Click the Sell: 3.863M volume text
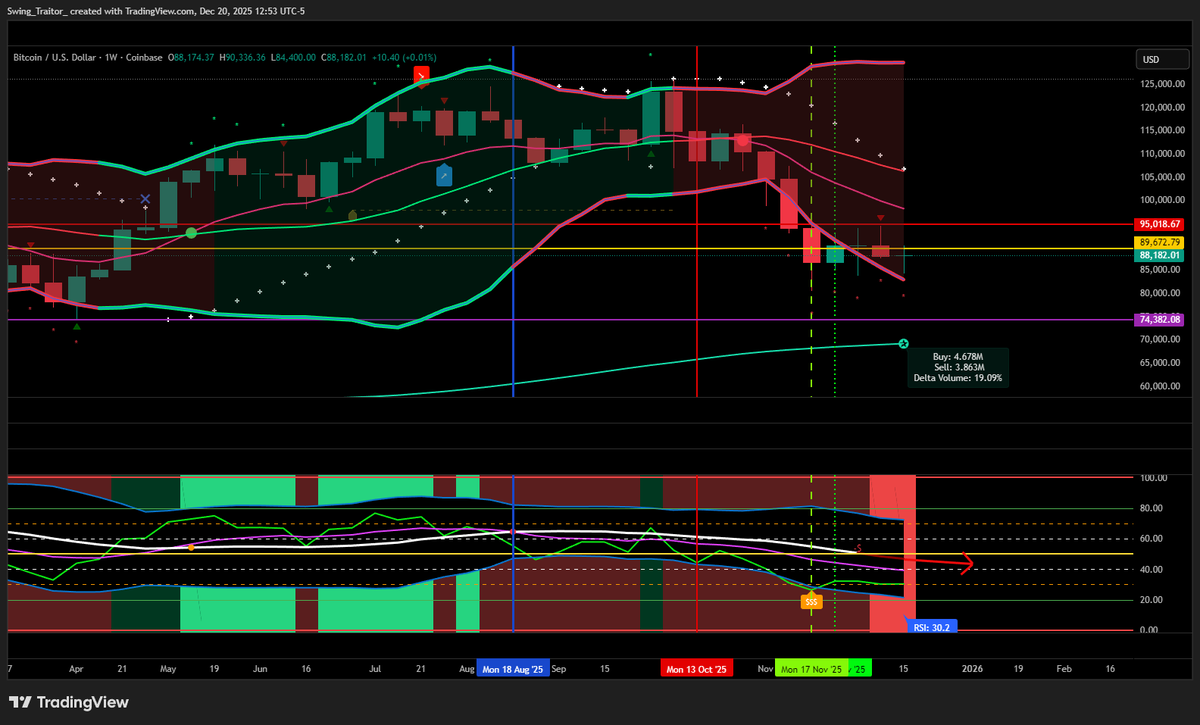This screenshot has width=1200, height=725. point(957,367)
